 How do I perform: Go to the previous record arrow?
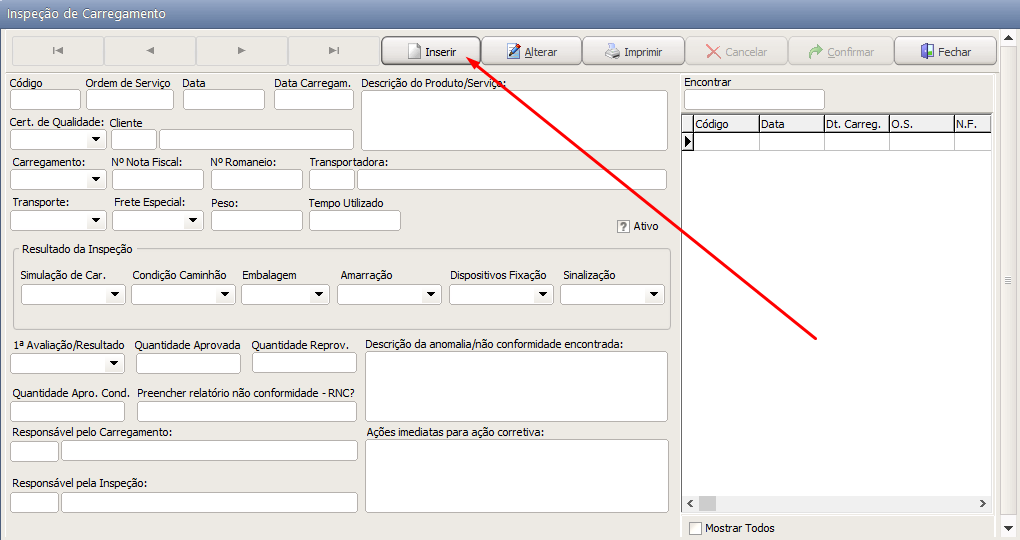pos(150,51)
